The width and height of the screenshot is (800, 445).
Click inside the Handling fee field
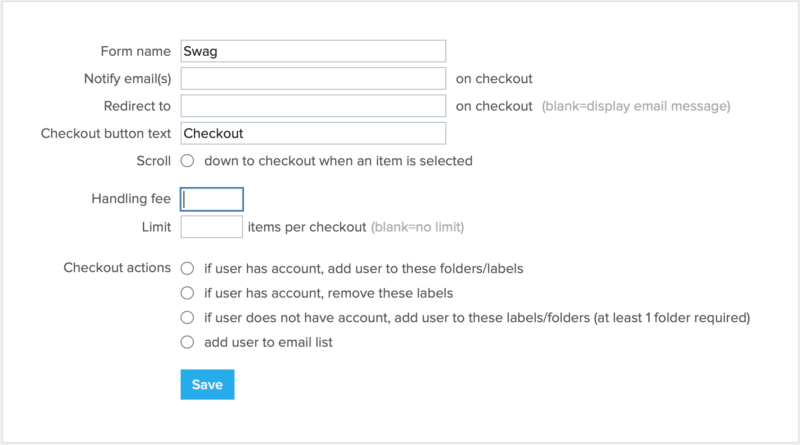click(x=211, y=199)
